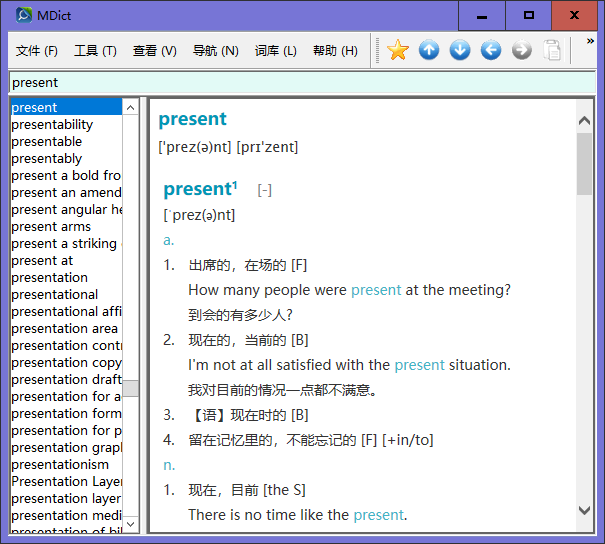Collapse the present¹ entry with [-] toggle
605x544 pixels.
(x=264, y=190)
